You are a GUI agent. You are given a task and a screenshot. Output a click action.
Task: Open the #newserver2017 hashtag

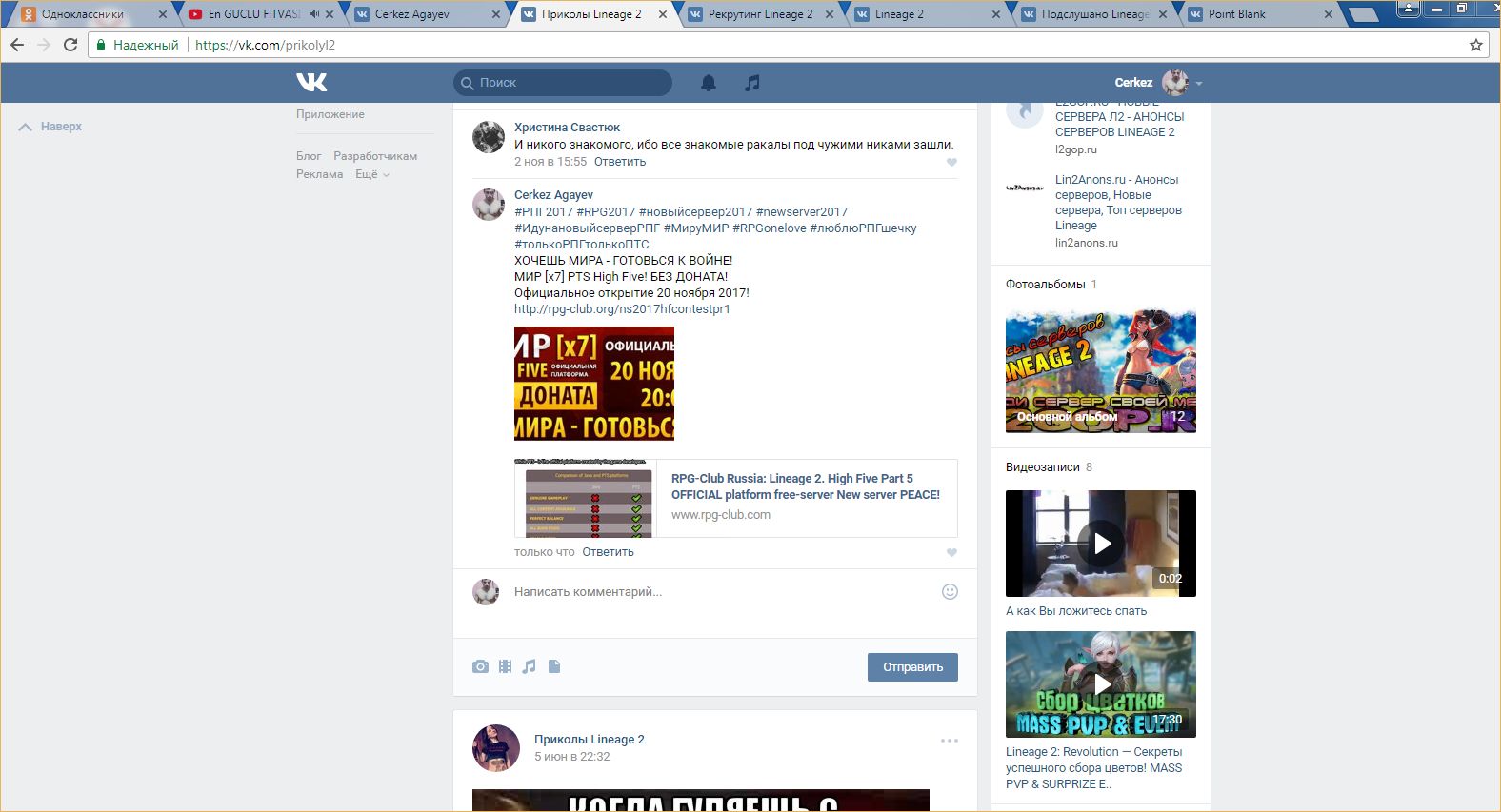tap(802, 212)
